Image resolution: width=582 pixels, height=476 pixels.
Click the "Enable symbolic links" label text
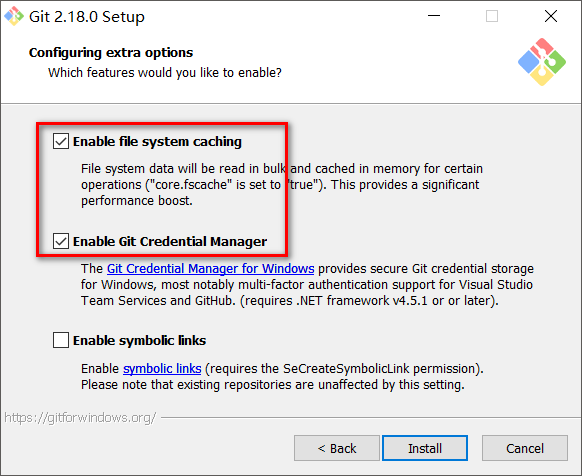point(140,340)
